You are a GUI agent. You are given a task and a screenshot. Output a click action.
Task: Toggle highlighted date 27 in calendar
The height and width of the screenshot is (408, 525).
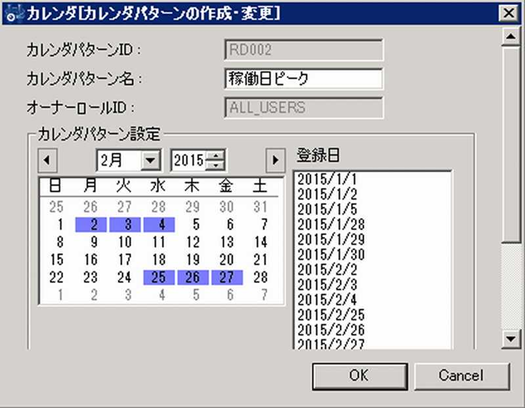tap(227, 277)
